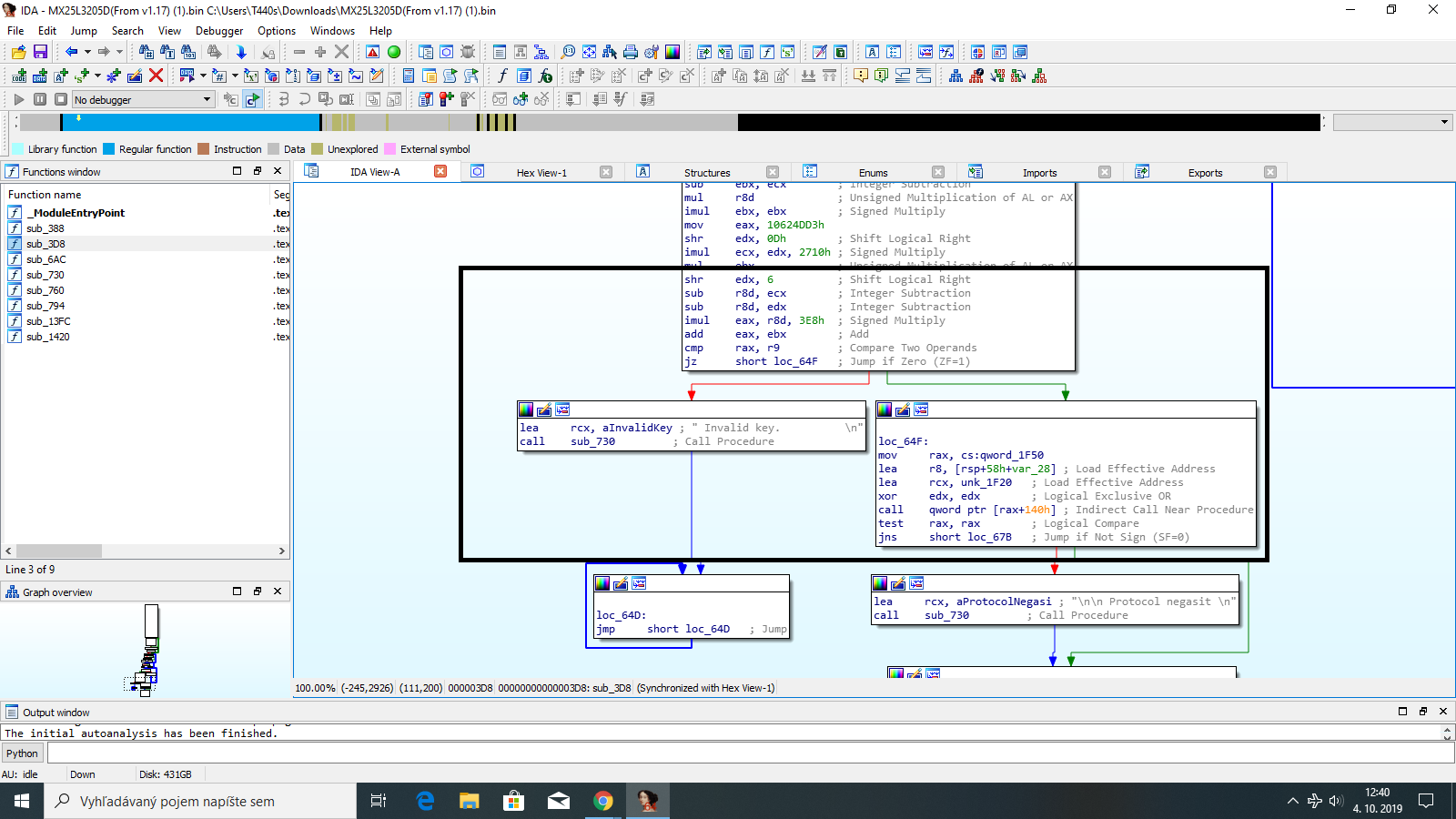Expand the dropdown right of the navigation band
The height and width of the screenshot is (819, 1456).
point(1444,122)
